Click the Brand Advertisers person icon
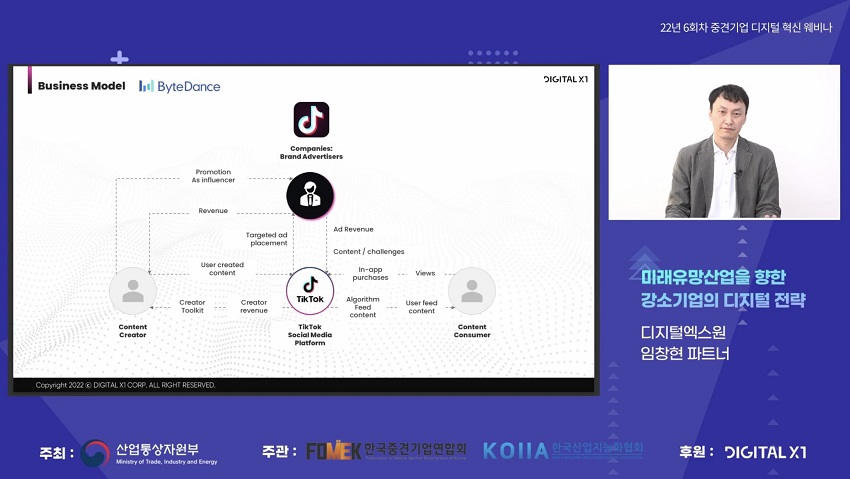Screen dimensions: 850x479 (310, 195)
